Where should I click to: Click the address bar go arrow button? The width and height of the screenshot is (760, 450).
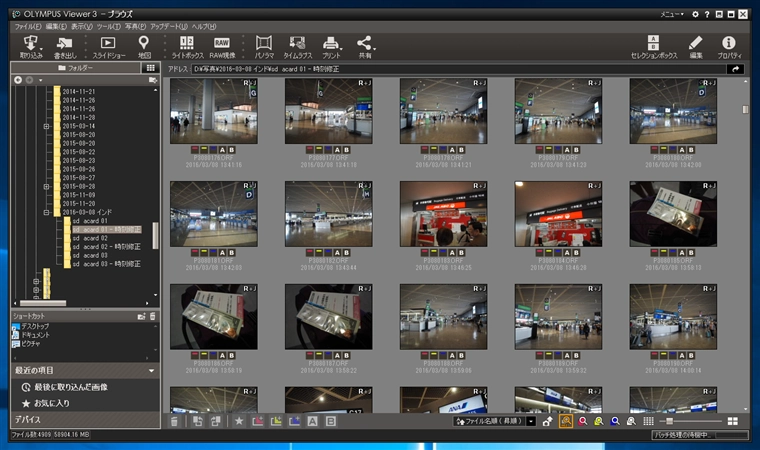[x=735, y=69]
